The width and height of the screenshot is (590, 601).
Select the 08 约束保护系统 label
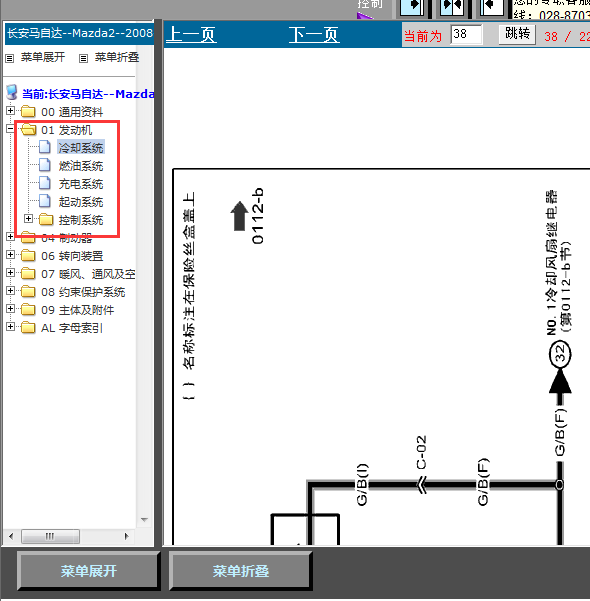pos(83,292)
